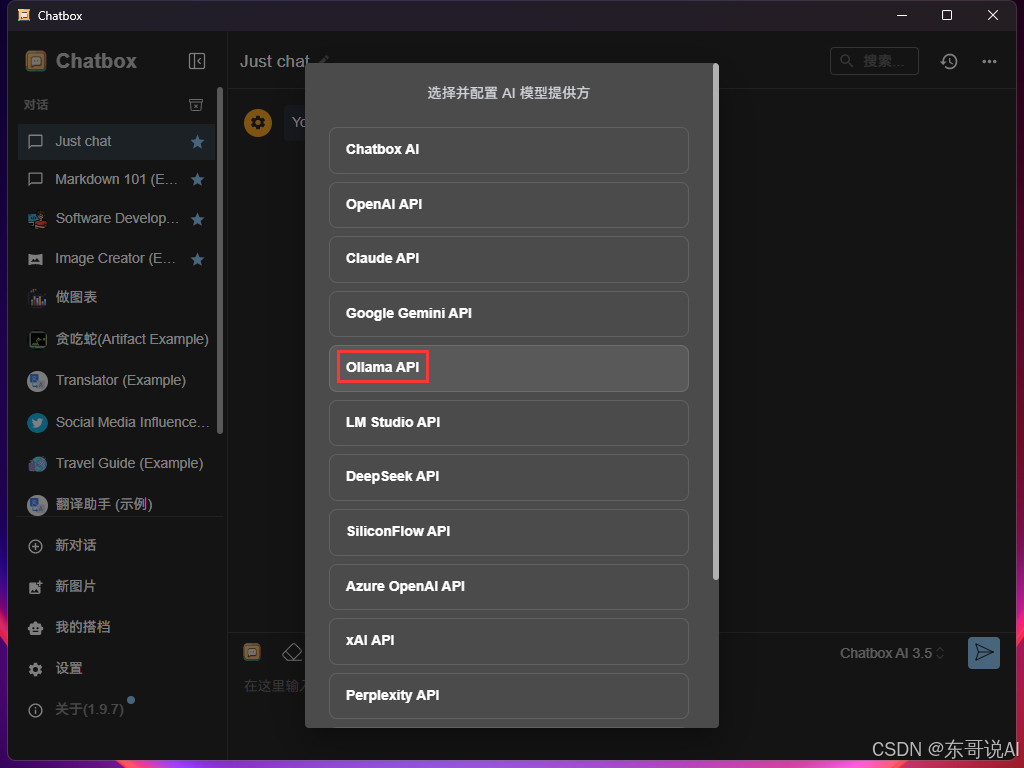Open the three-dot more menu

[989, 61]
